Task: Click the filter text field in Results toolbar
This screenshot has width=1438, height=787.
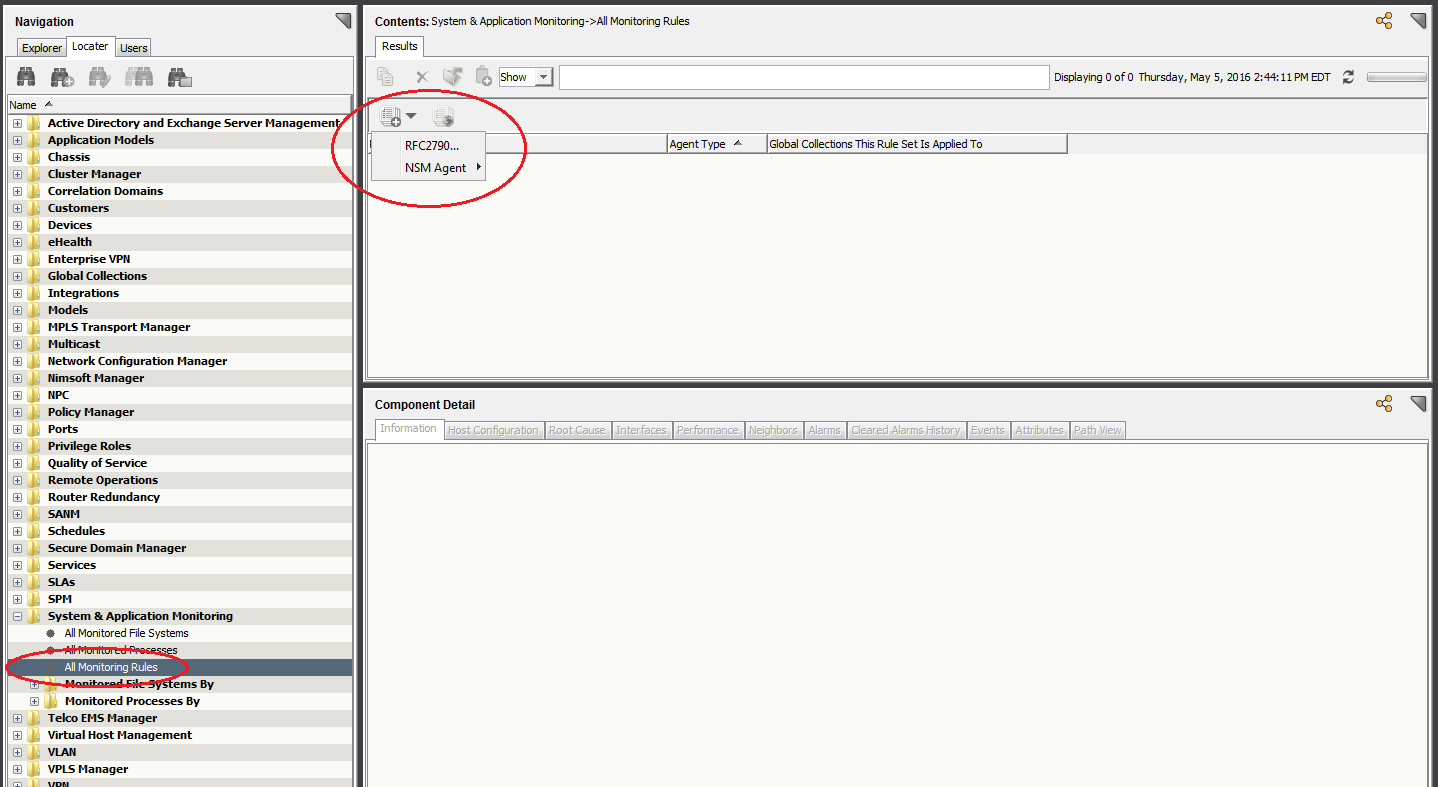Action: coord(804,77)
